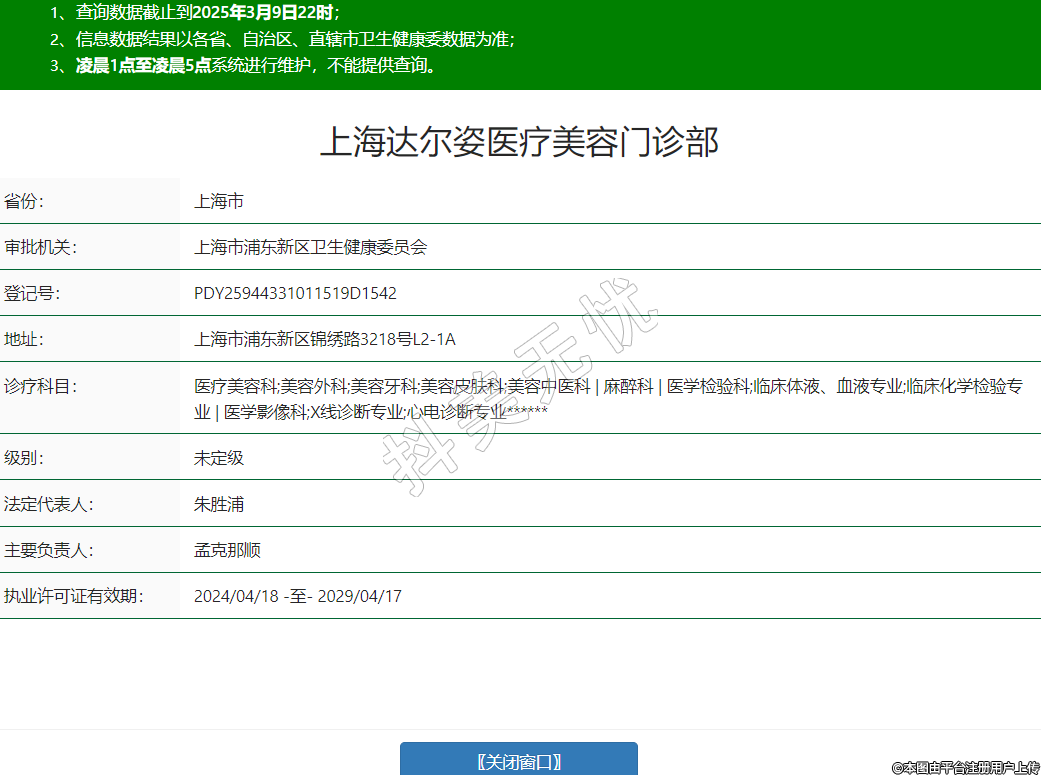The width and height of the screenshot is (1041, 775).
Task: Click the 诊疗科目 row label
Action: tap(40, 386)
